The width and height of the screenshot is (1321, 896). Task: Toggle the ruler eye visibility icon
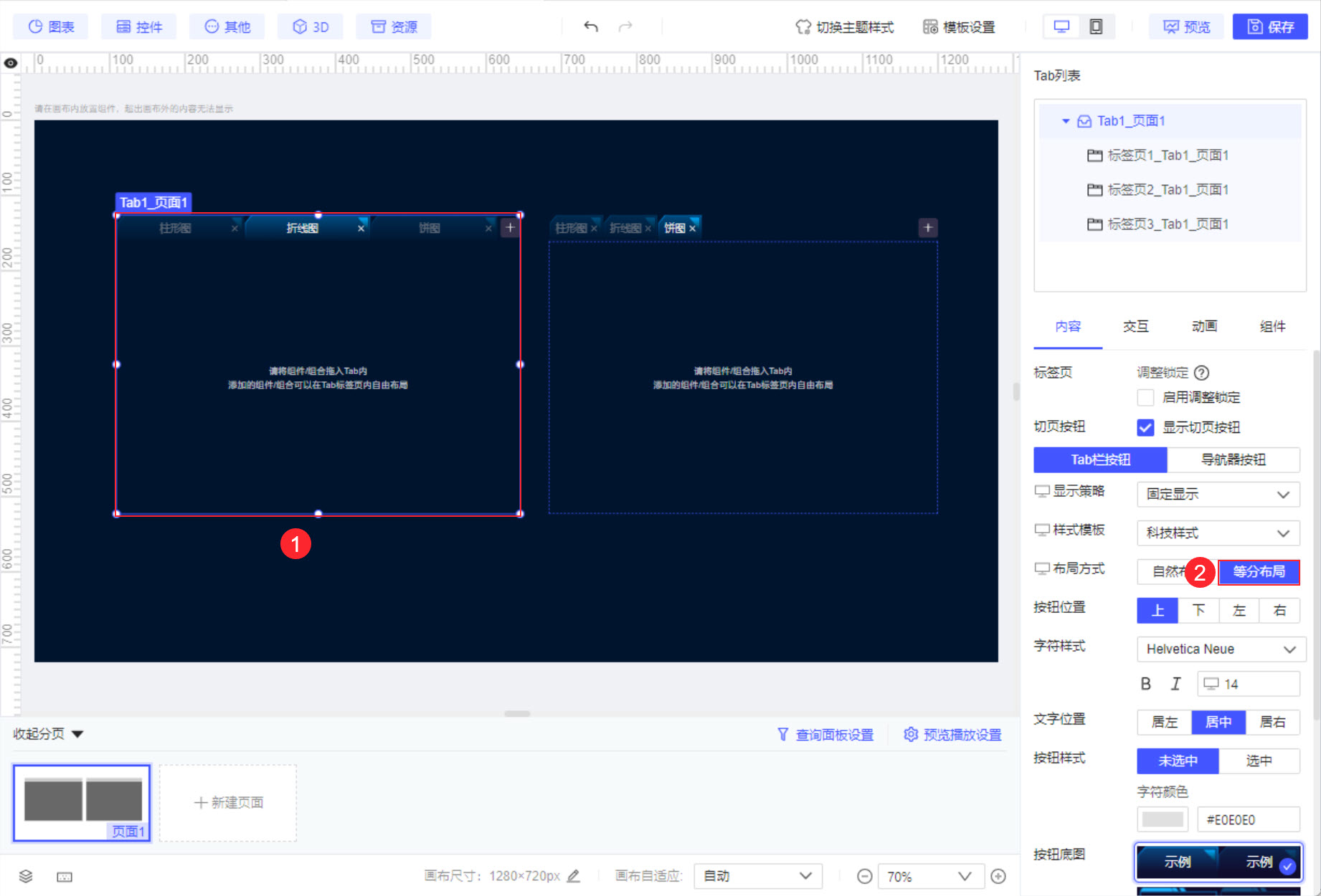tap(11, 63)
